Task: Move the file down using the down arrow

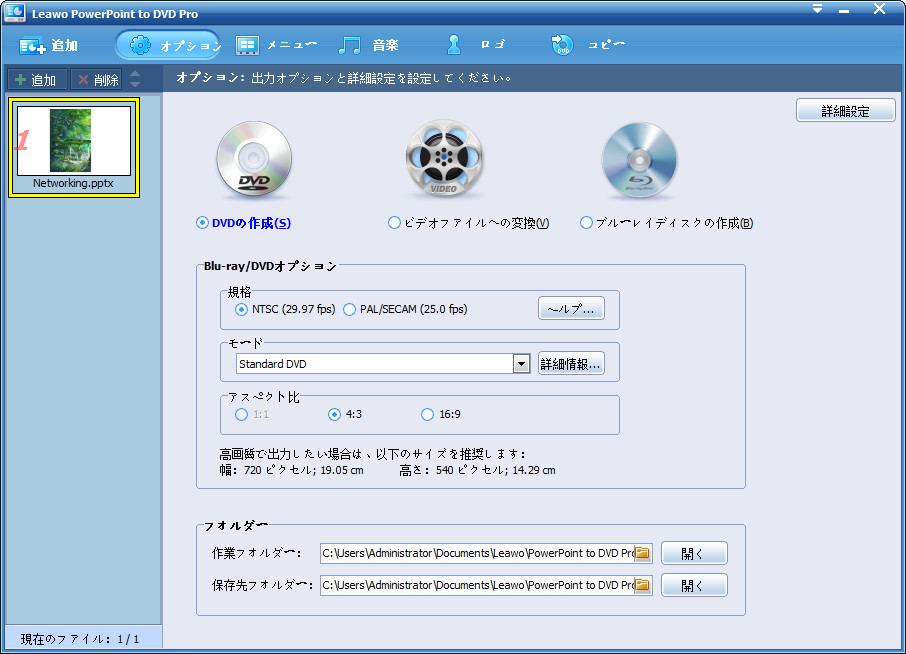Action: pyautogui.click(x=135, y=85)
